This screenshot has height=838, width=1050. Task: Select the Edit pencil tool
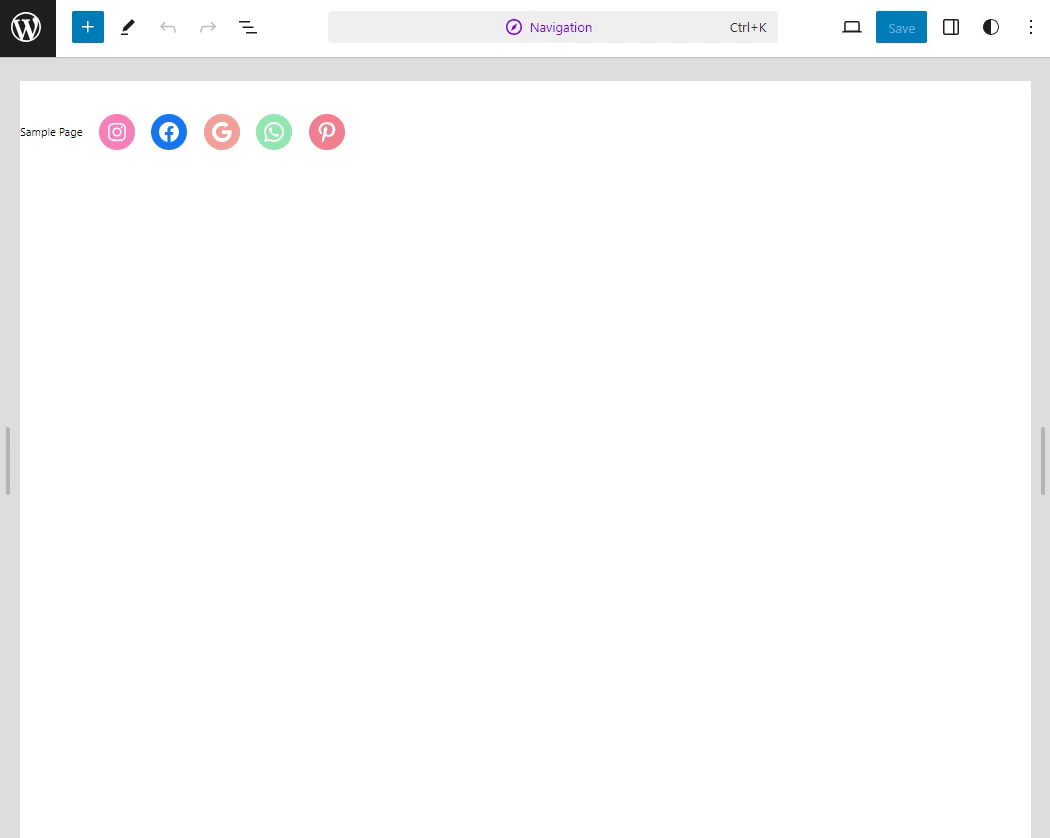(128, 27)
